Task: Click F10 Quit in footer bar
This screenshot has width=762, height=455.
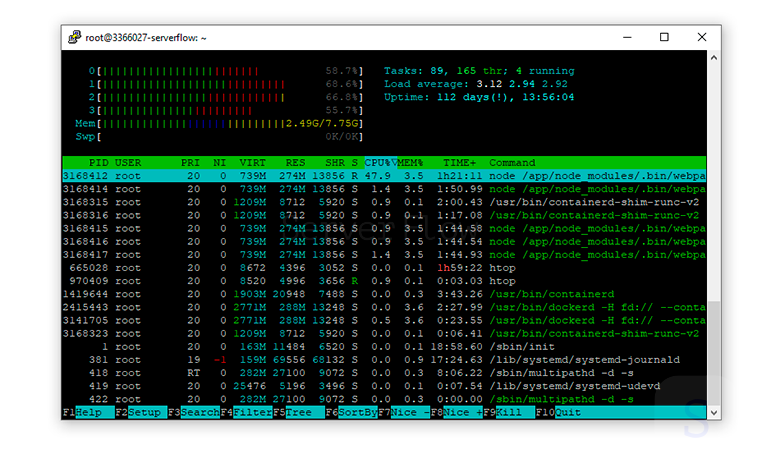Action: click(558, 413)
